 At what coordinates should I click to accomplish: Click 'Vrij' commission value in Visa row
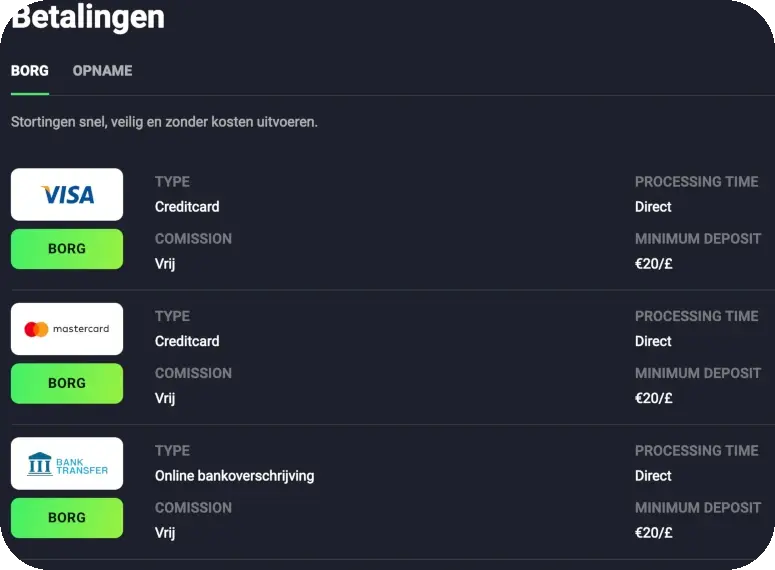[165, 264]
